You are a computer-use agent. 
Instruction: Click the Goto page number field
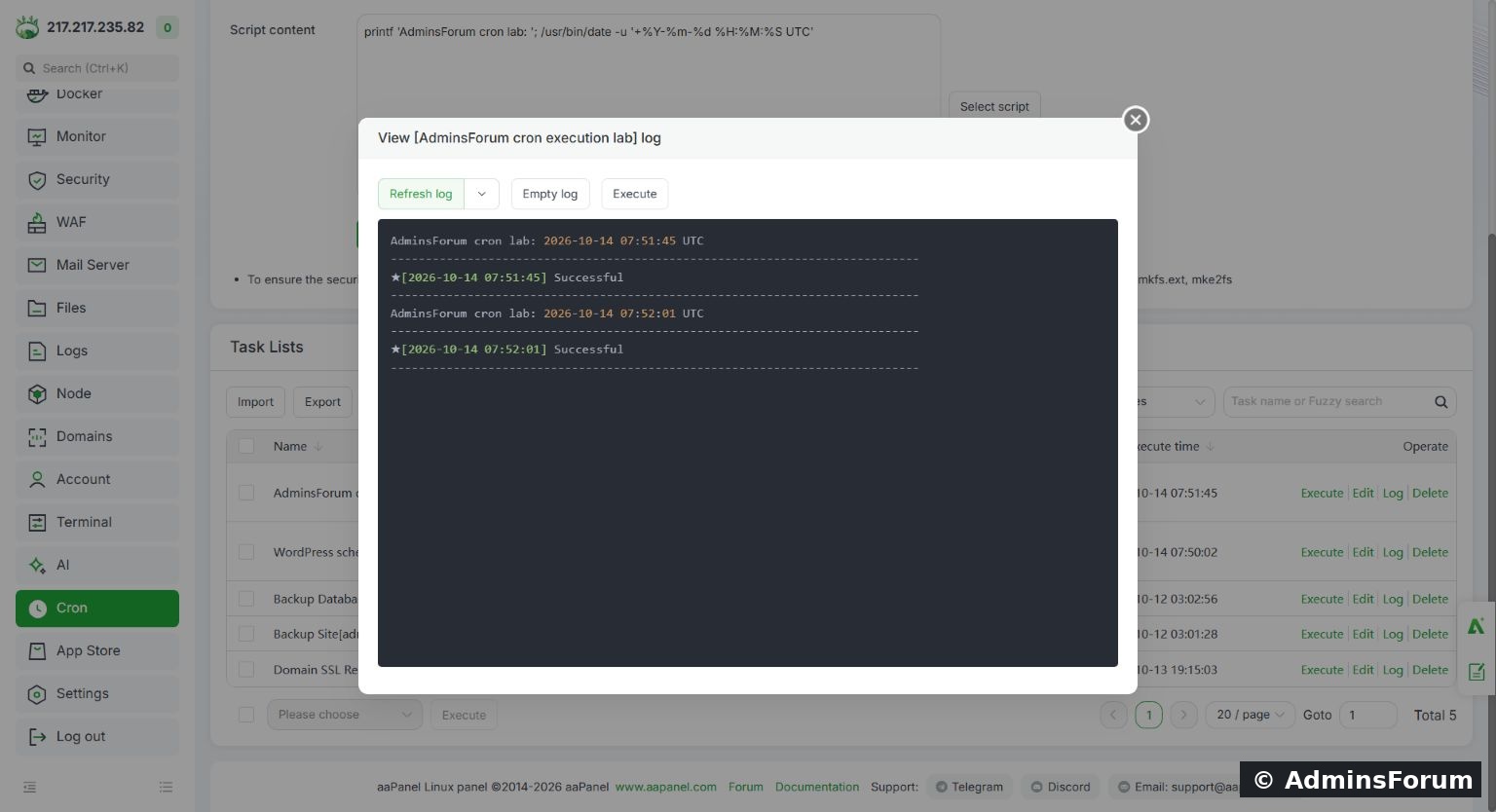click(x=1368, y=715)
